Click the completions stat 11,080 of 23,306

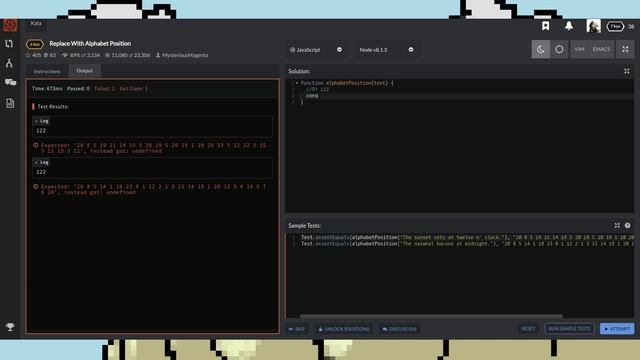(127, 55)
